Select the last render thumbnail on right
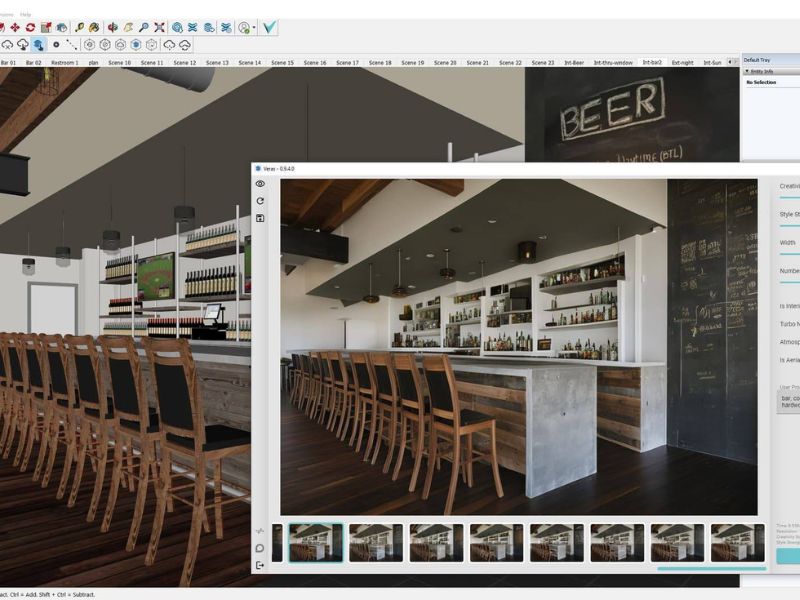This screenshot has height=600, width=800. tap(738, 543)
